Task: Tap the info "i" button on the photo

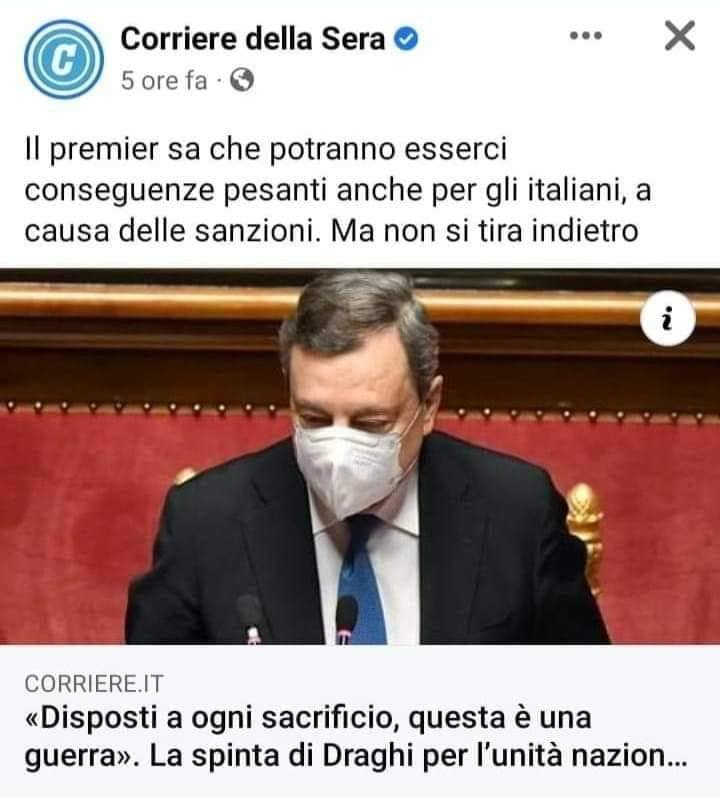Action: pos(667,319)
